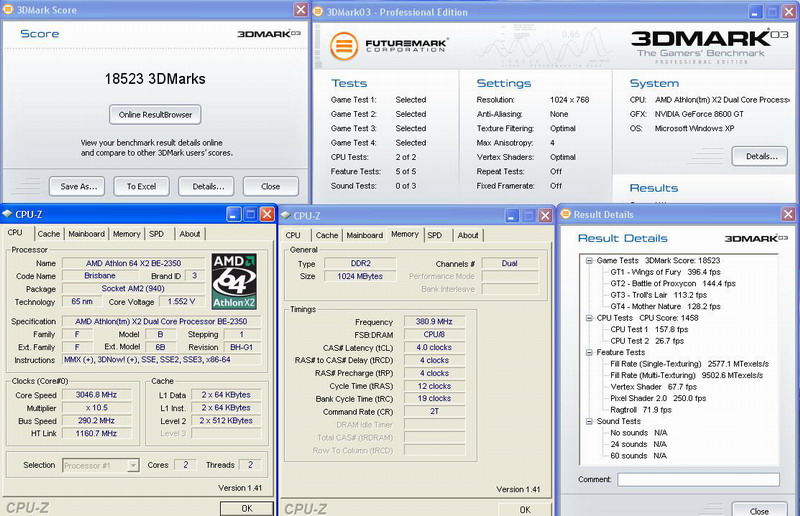Select Fill Rate (Multi-Texturing) row
Viewport: 800px width, 516px height.
(687, 375)
